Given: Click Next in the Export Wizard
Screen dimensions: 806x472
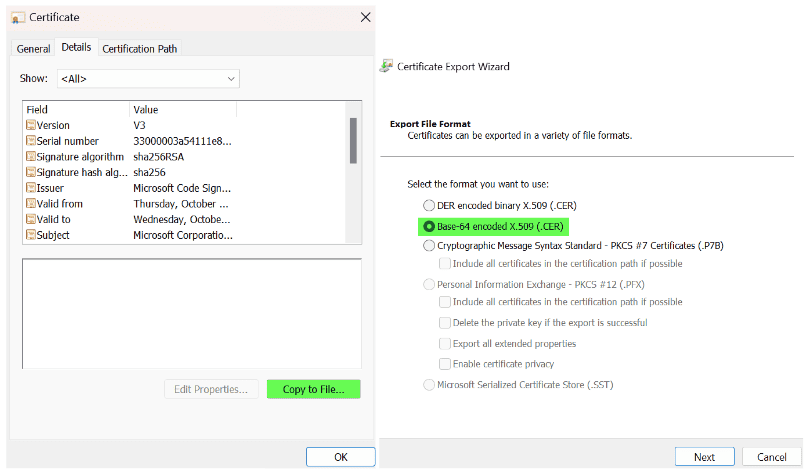Looking at the screenshot, I should point(704,457).
